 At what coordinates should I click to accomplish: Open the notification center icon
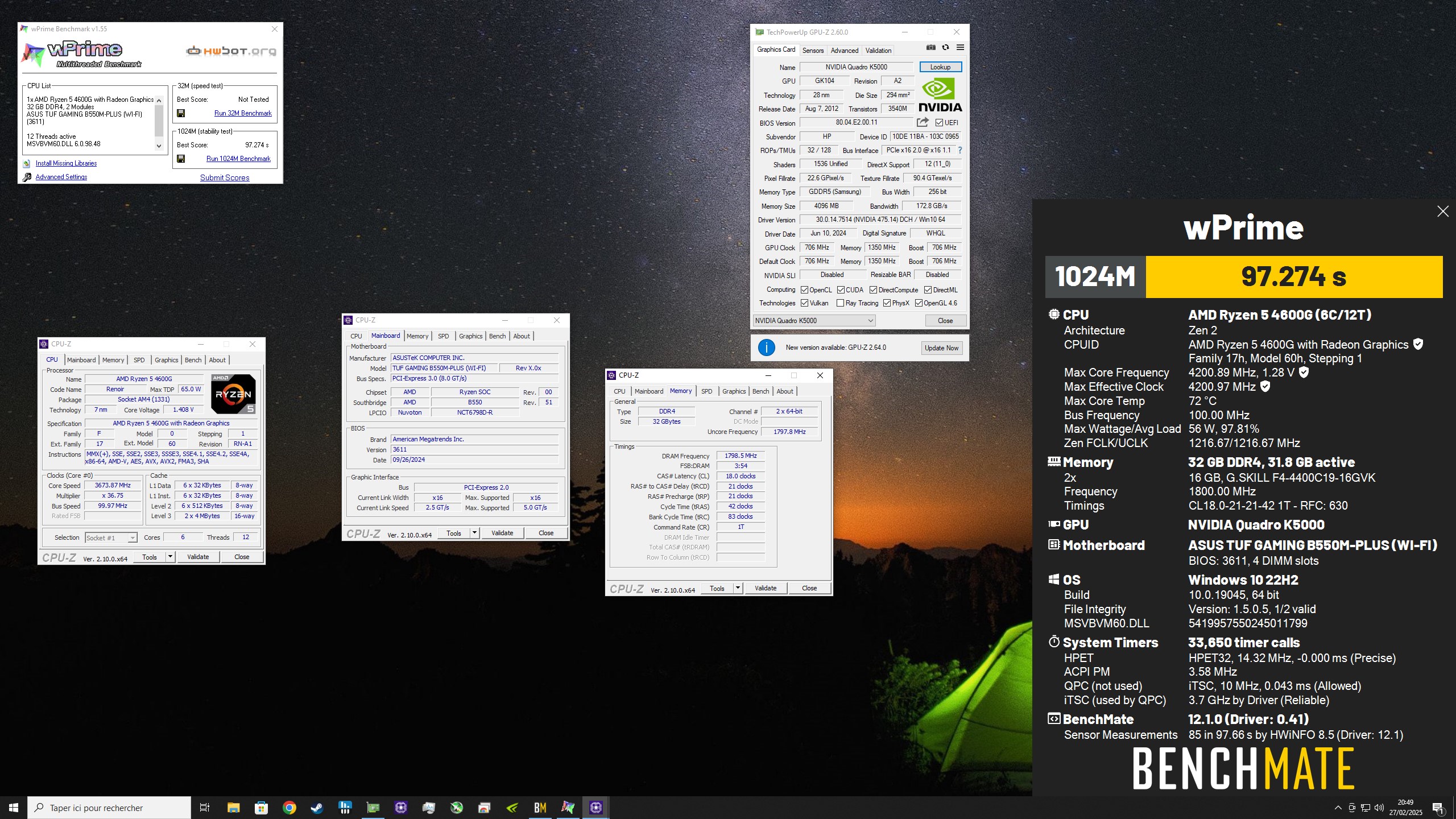click(1438, 808)
